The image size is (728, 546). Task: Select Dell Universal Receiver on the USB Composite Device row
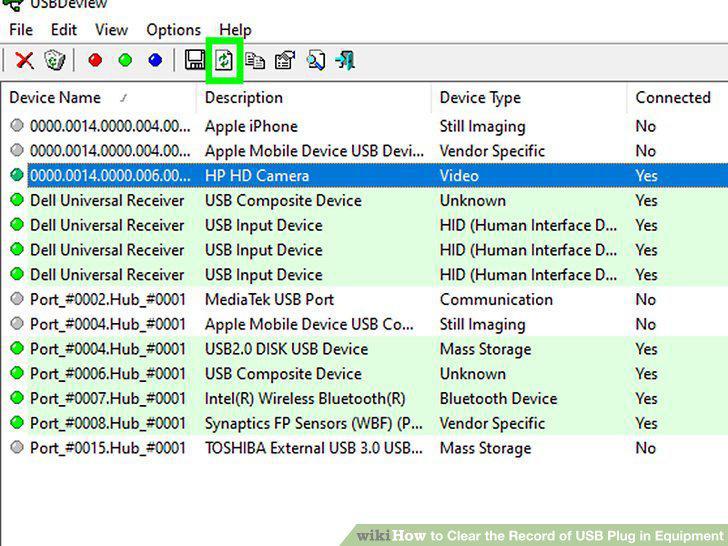pos(107,201)
